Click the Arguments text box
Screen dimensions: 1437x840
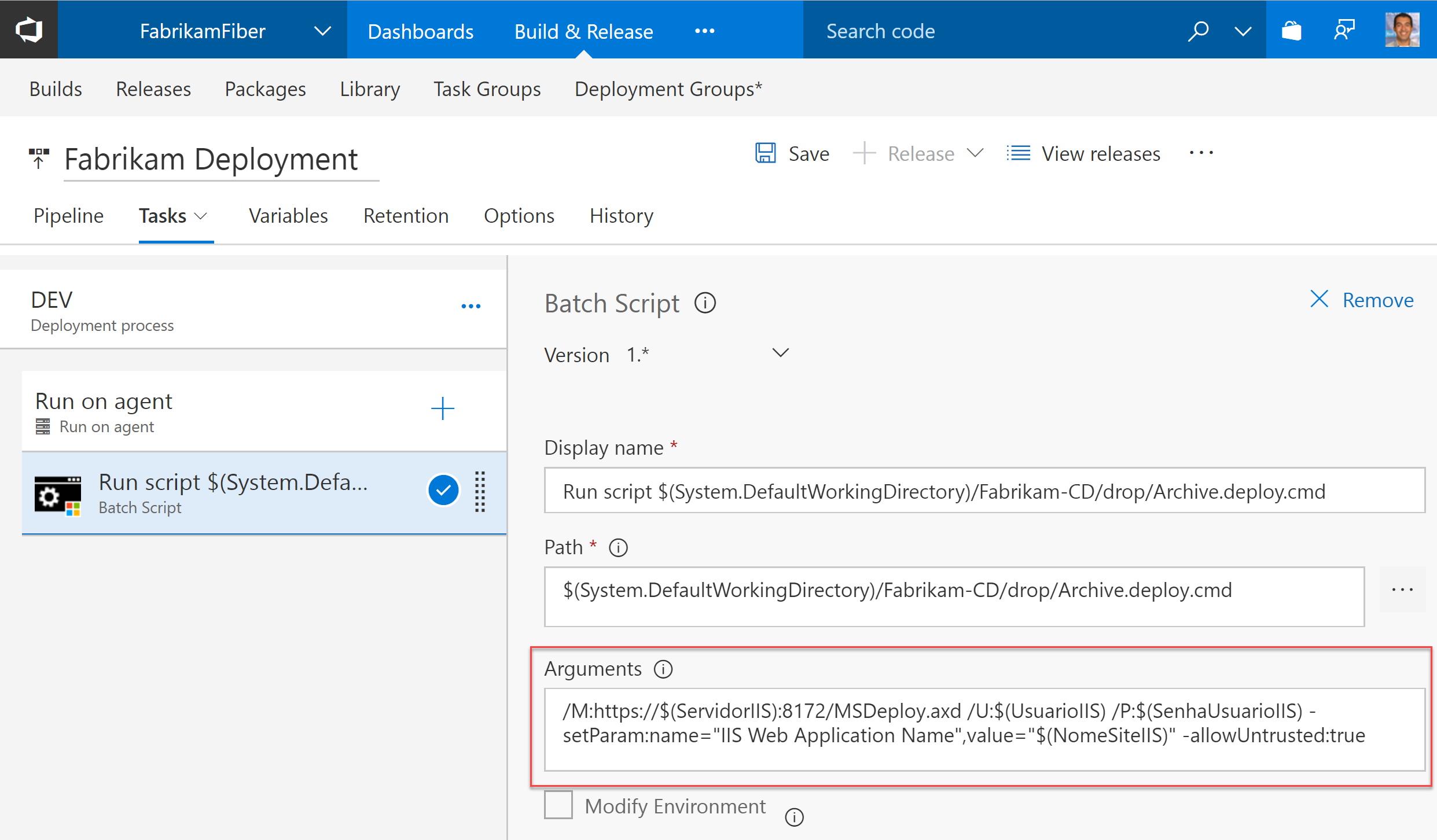tap(984, 729)
